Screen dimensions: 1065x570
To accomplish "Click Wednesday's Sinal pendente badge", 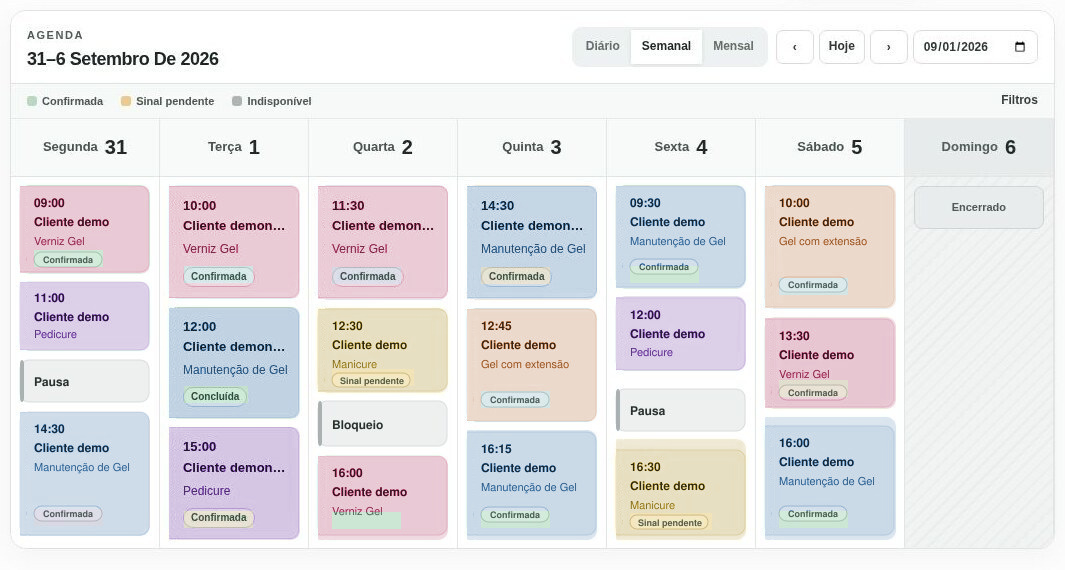I will (372, 380).
